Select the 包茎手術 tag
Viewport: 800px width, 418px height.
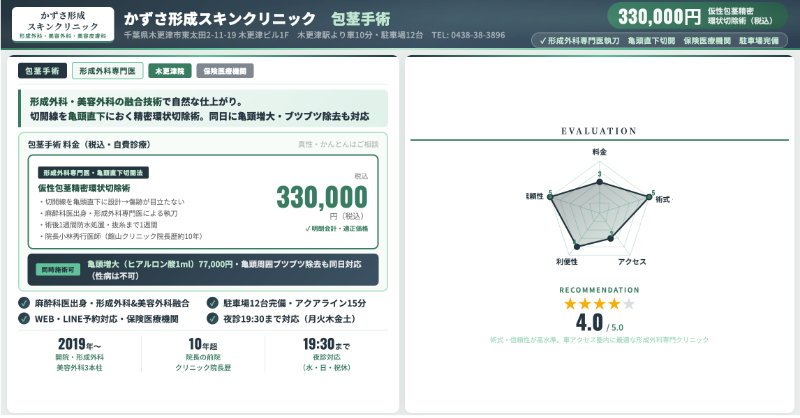click(43, 71)
